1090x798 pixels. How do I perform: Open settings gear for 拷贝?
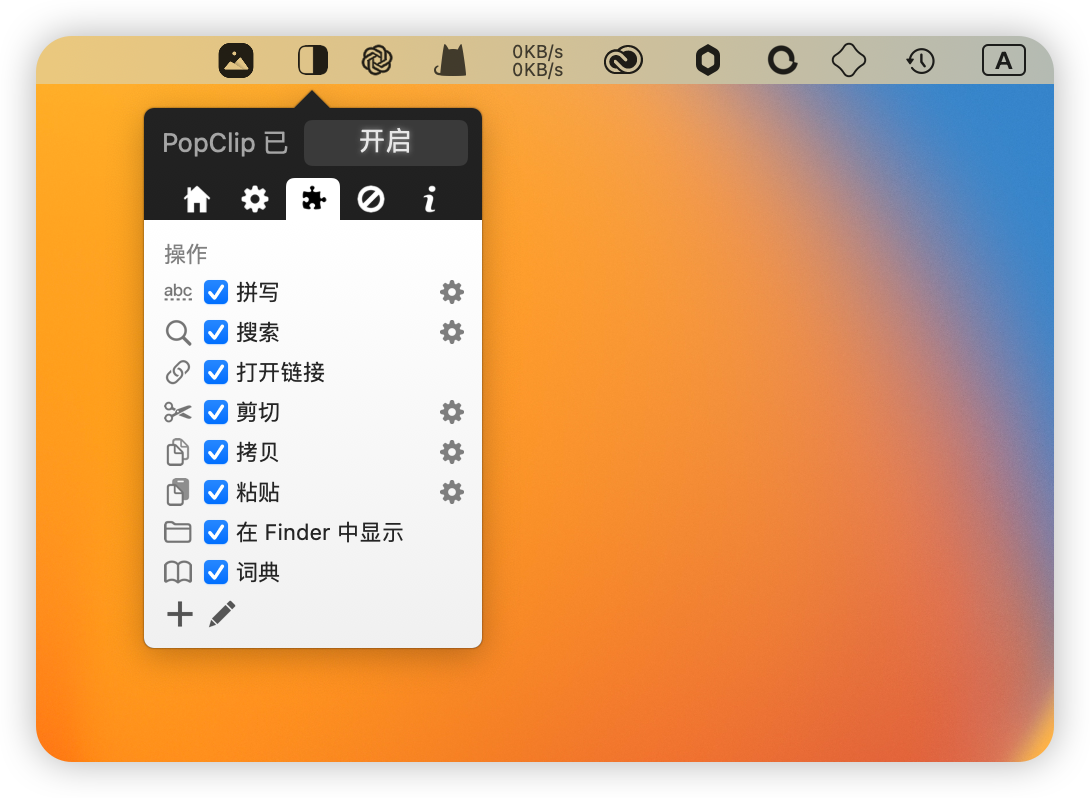[x=452, y=453]
